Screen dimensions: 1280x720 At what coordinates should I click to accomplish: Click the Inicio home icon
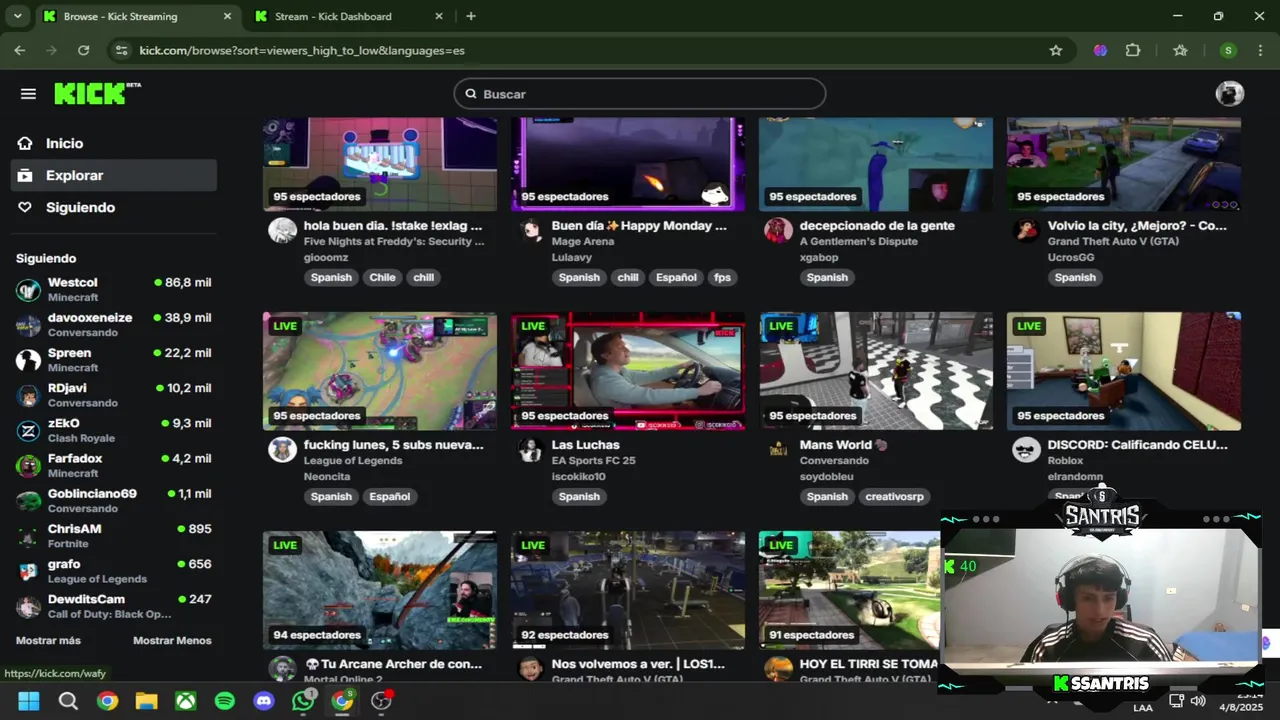click(25, 143)
